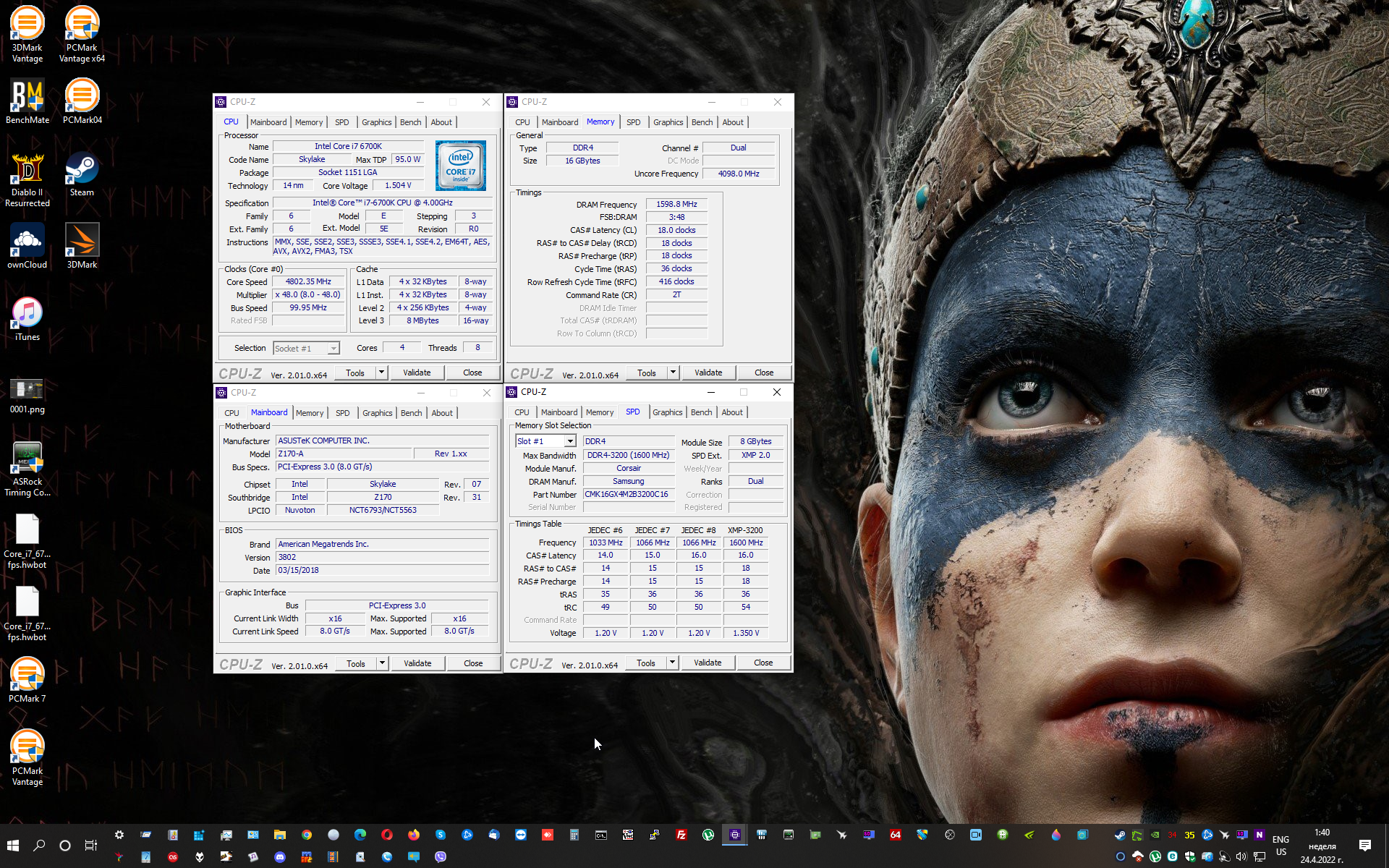Switch to Bench tab in the CPU window
Viewport: 1389px width, 868px height.
point(410,122)
